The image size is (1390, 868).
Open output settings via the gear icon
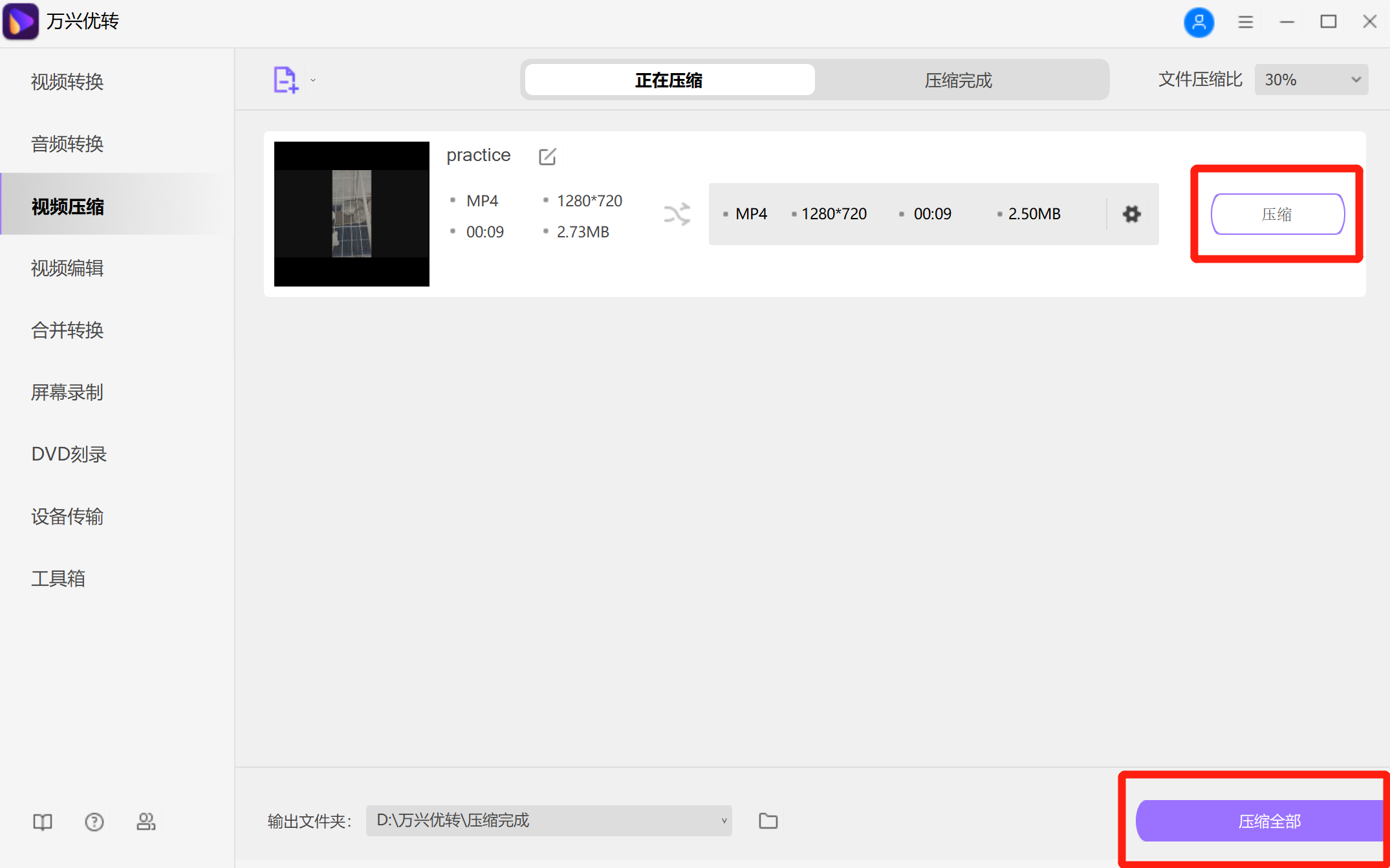(x=1131, y=213)
